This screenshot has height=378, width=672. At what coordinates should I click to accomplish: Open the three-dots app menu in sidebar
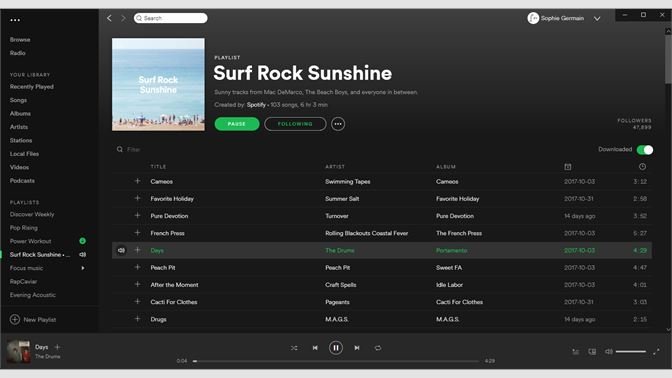[x=15, y=20]
